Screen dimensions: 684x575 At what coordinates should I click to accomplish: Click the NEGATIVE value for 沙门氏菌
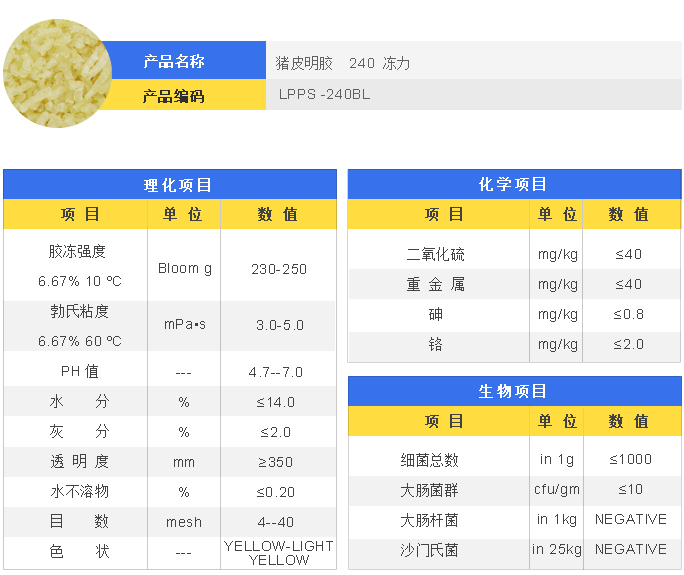click(x=630, y=550)
